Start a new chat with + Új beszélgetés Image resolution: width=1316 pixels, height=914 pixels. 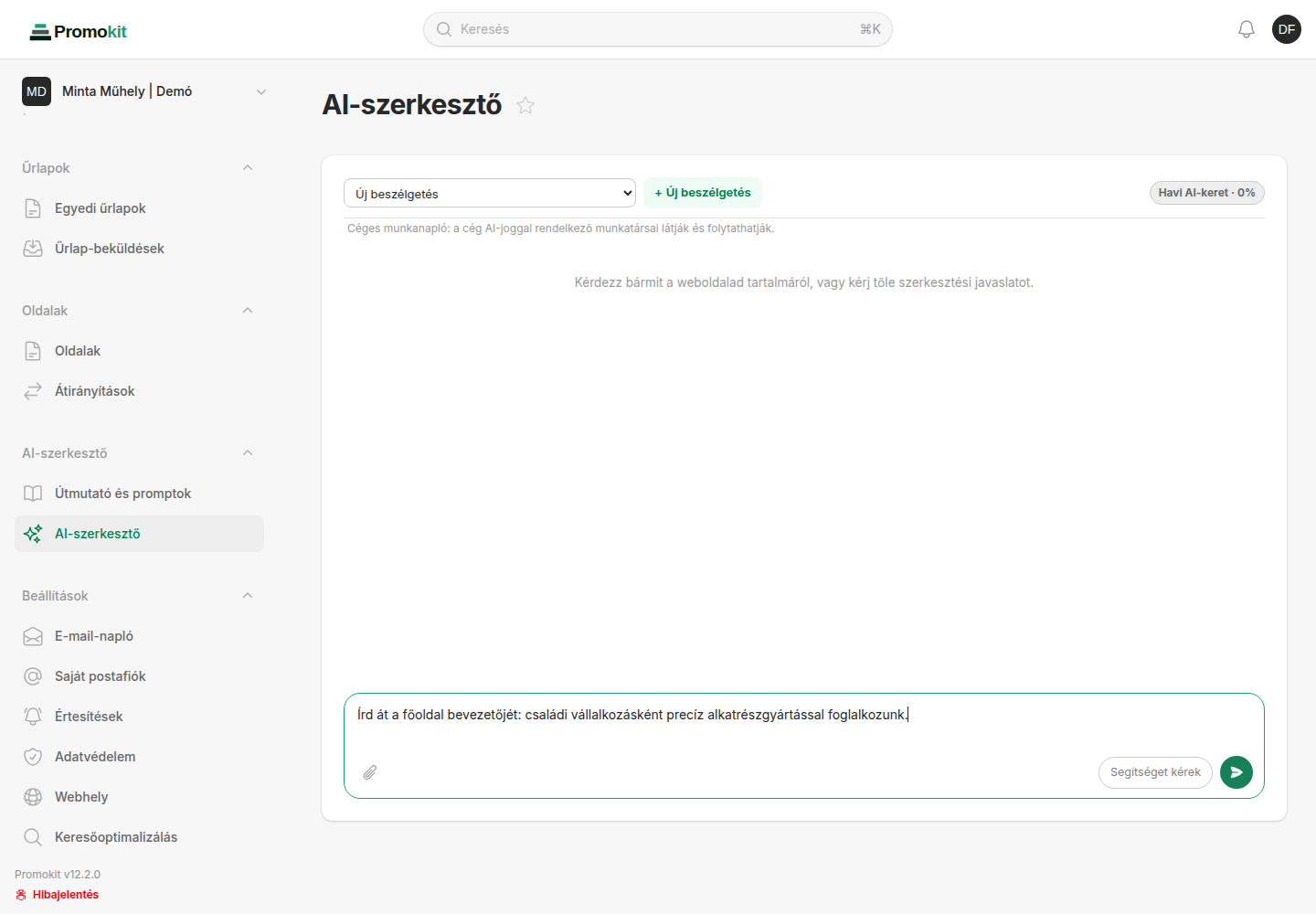[x=703, y=193]
